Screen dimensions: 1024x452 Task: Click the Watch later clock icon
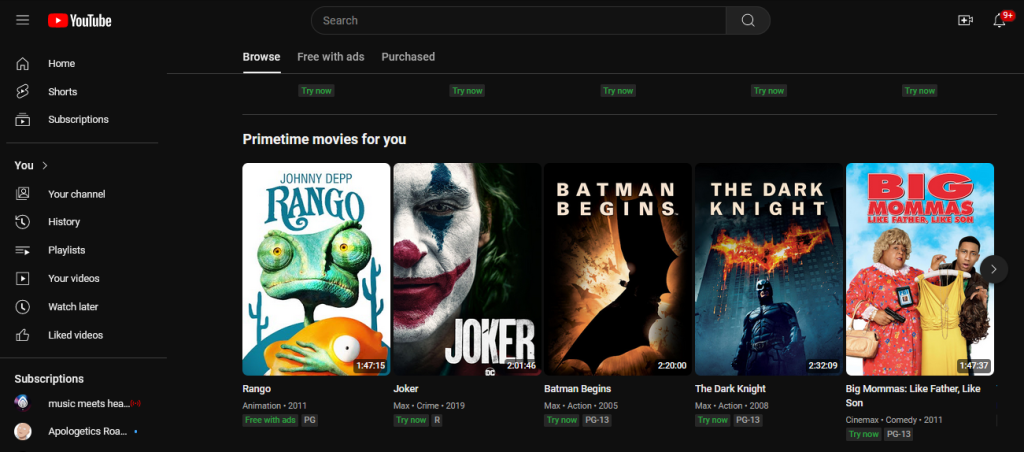pyautogui.click(x=23, y=306)
